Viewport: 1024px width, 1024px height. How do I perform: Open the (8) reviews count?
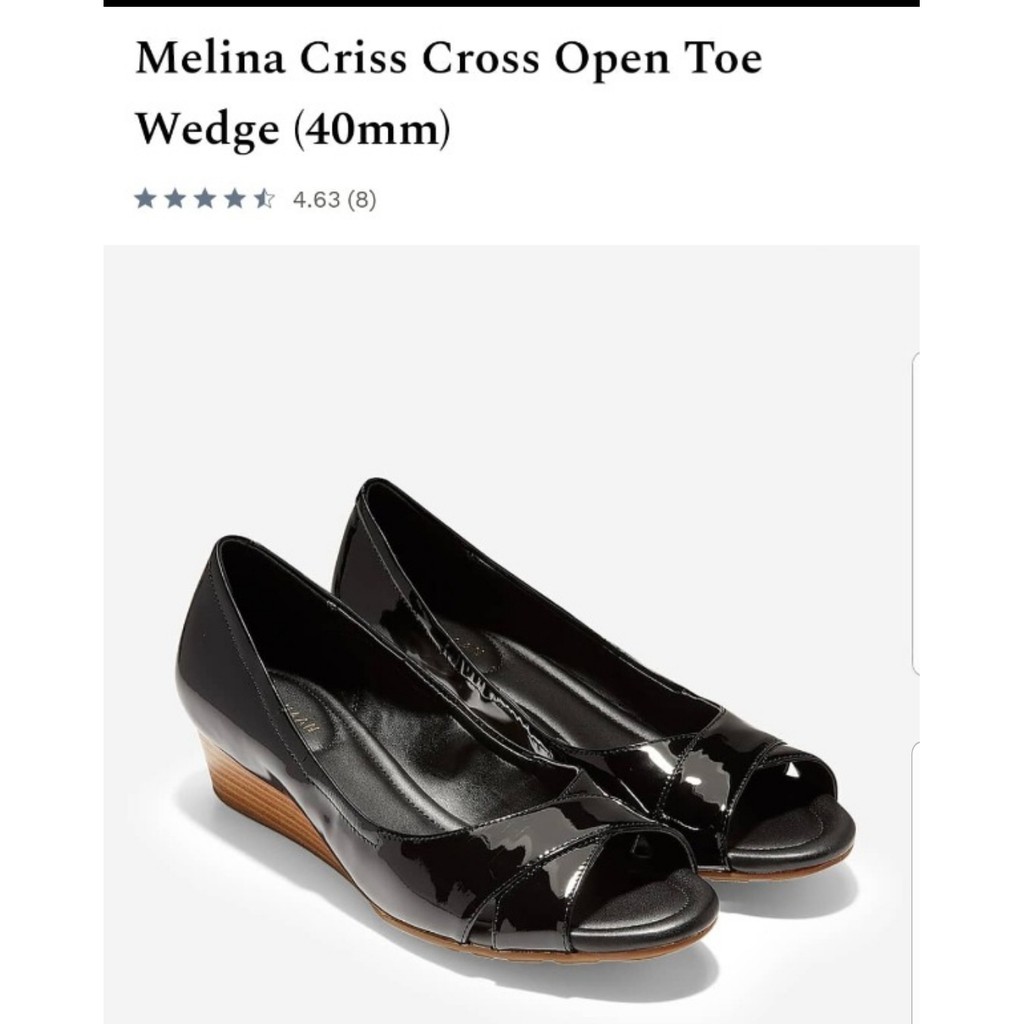coord(362,200)
